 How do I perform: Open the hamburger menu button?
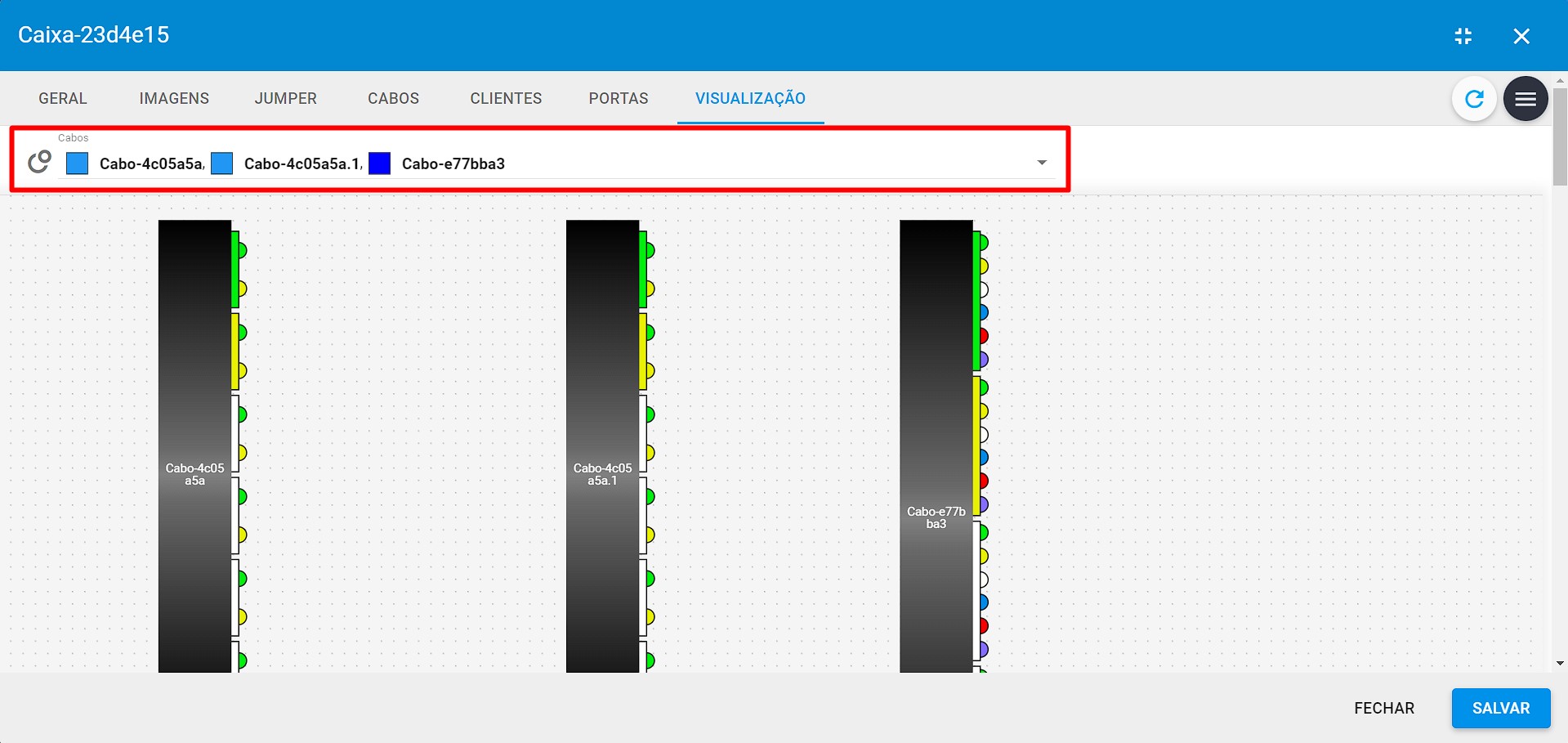pos(1526,99)
